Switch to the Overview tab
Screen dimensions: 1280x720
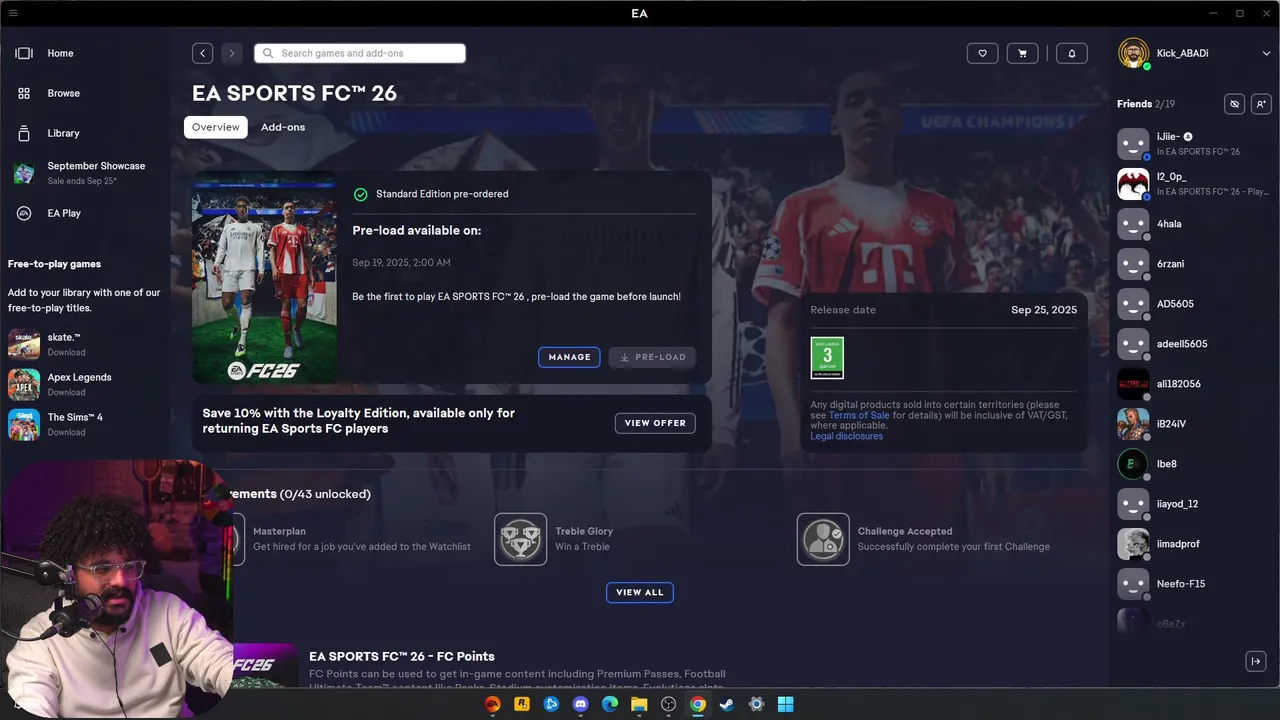pyautogui.click(x=216, y=127)
